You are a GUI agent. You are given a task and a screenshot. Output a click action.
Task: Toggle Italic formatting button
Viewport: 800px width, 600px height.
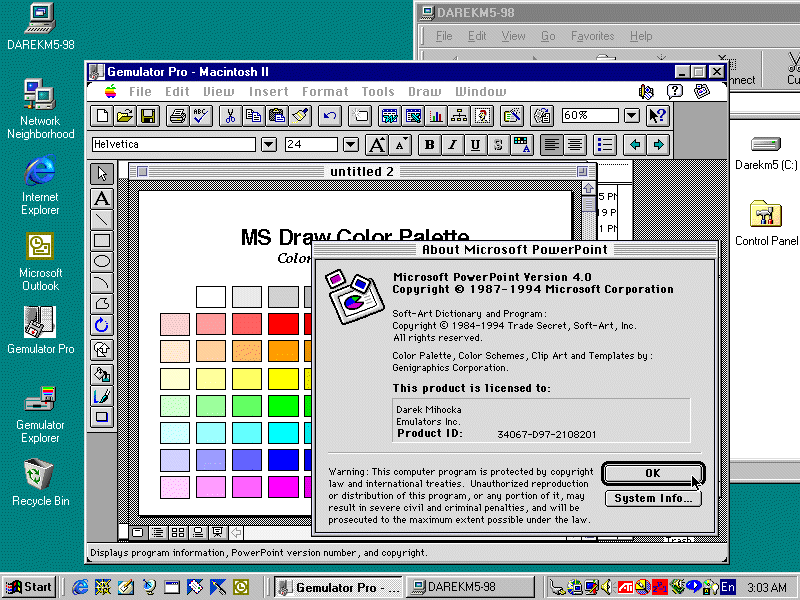click(x=452, y=145)
